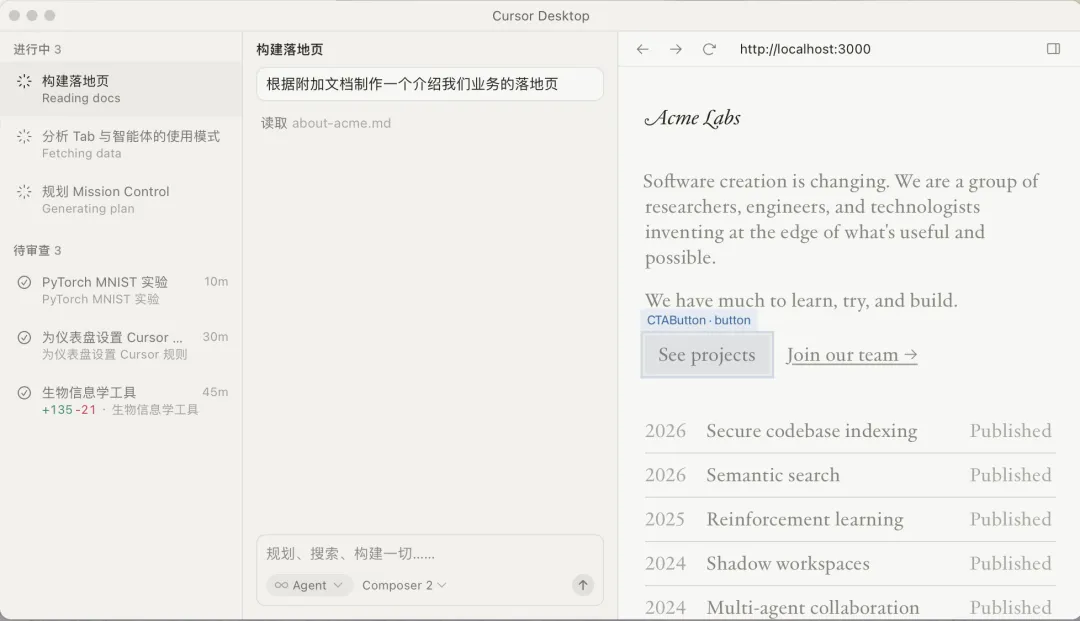Click checkmark icon of 为仪表盘设置 Cursor task
Image resolution: width=1080 pixels, height=621 pixels.
coord(24,337)
